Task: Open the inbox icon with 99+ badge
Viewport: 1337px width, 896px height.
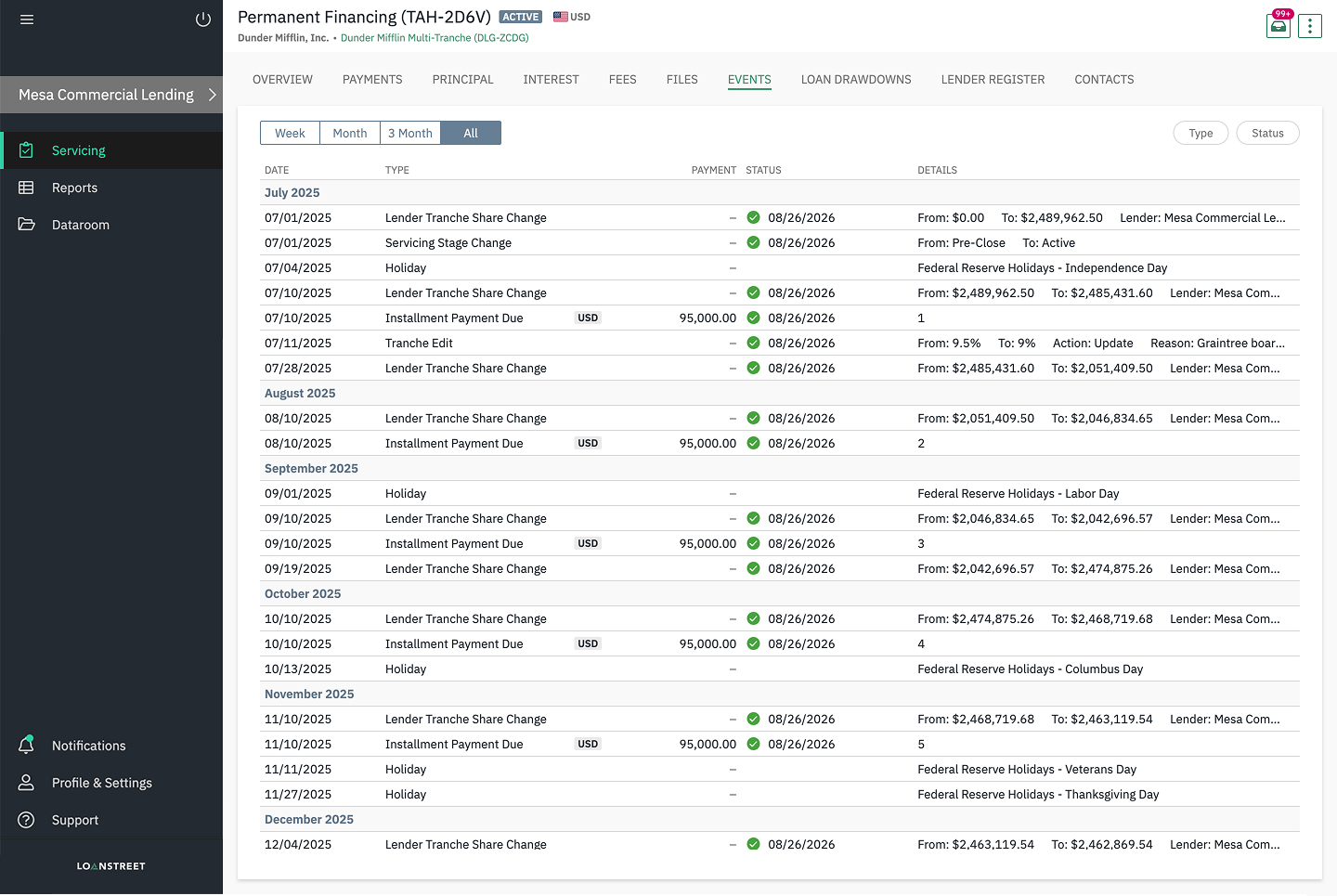Action: coord(1279,25)
